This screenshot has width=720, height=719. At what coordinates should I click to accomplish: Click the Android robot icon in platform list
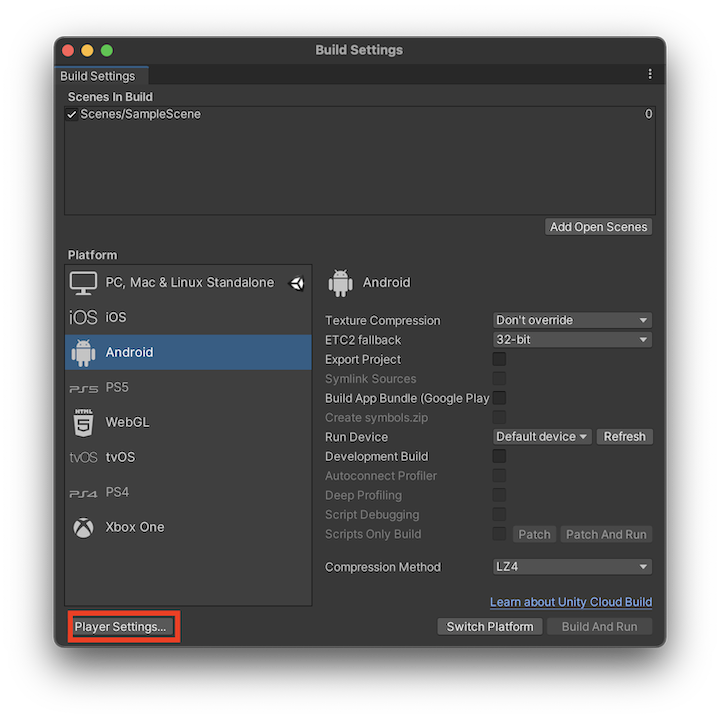[83, 353]
